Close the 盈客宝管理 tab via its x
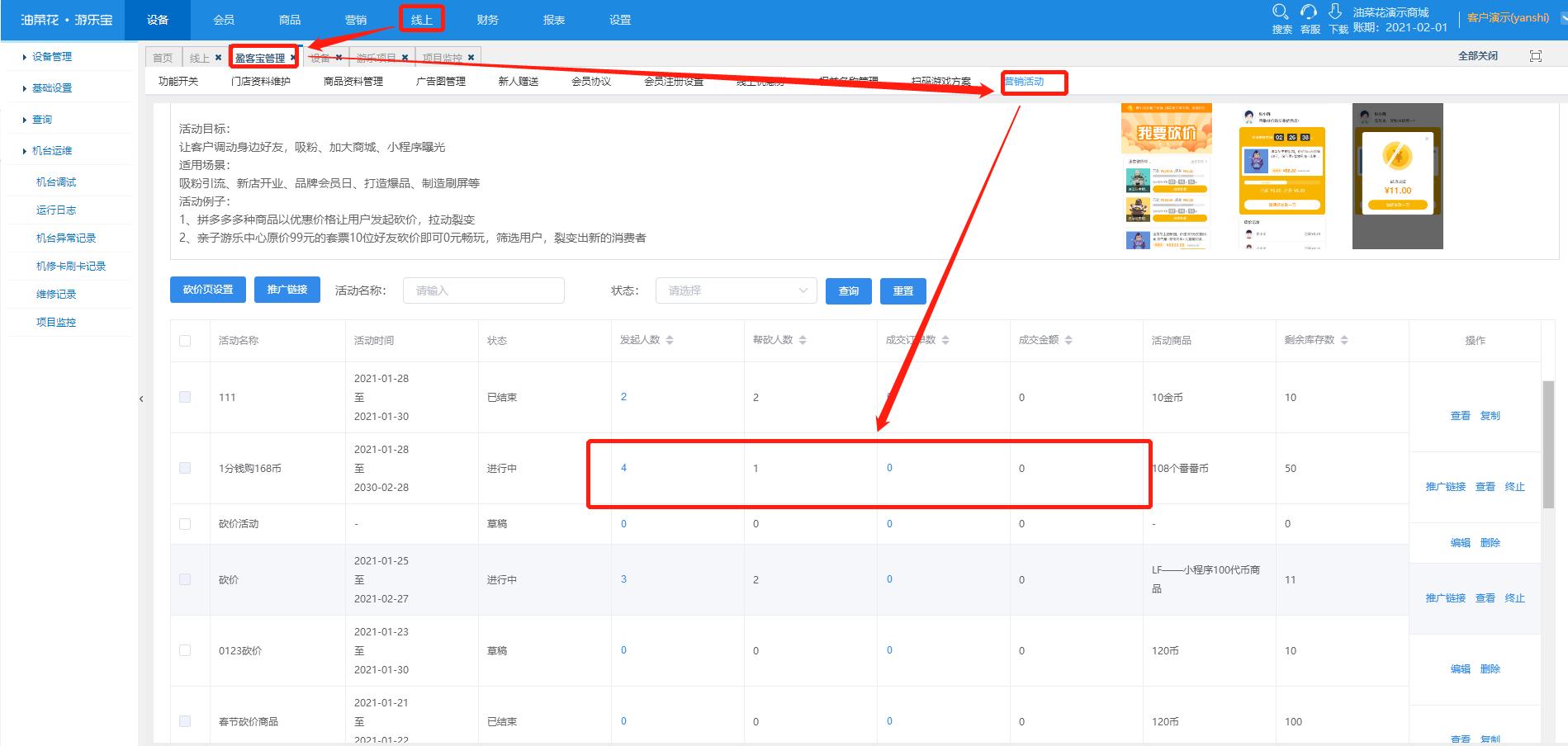 [x=293, y=57]
